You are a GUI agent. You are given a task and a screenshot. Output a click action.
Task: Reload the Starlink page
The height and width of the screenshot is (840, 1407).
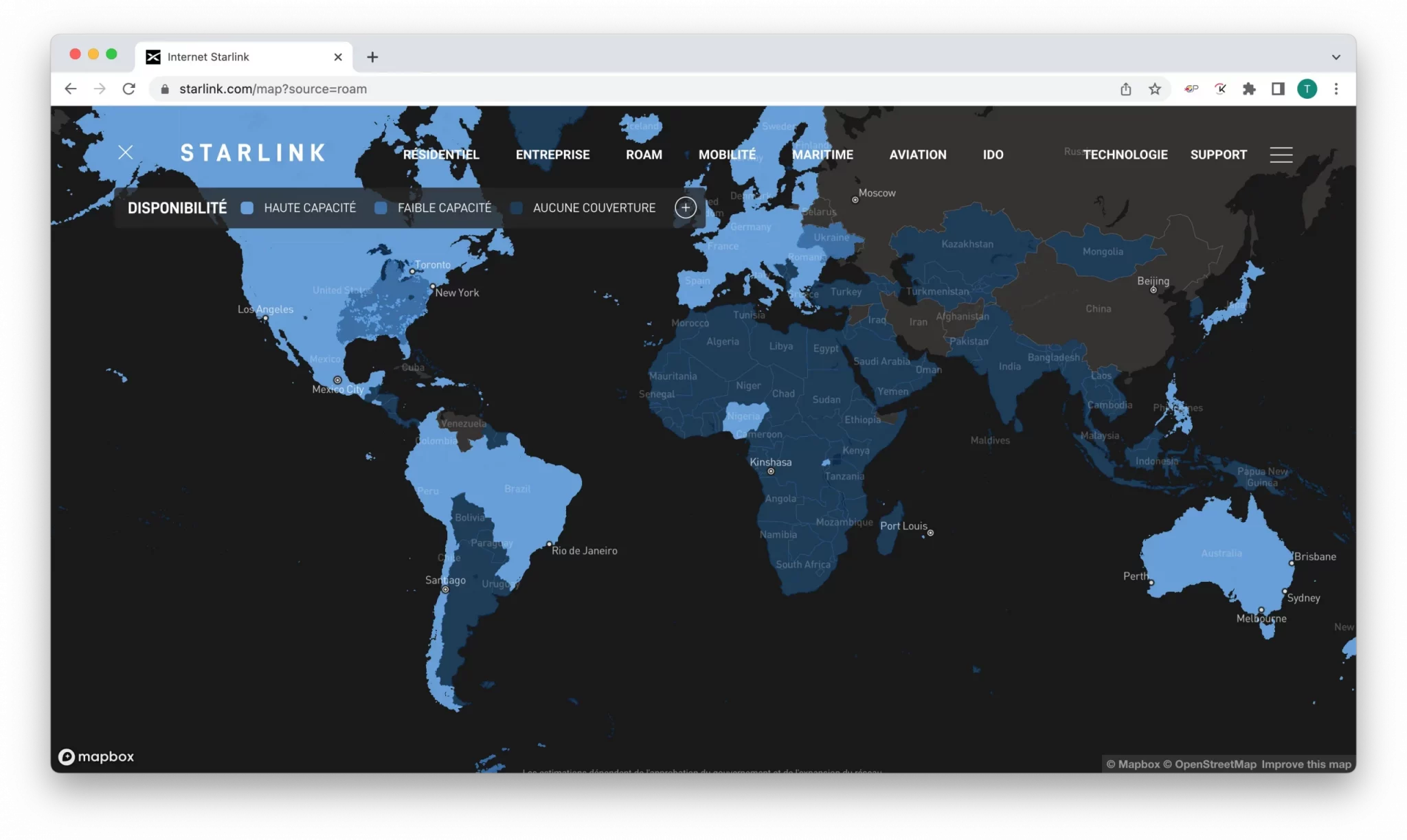pos(128,89)
